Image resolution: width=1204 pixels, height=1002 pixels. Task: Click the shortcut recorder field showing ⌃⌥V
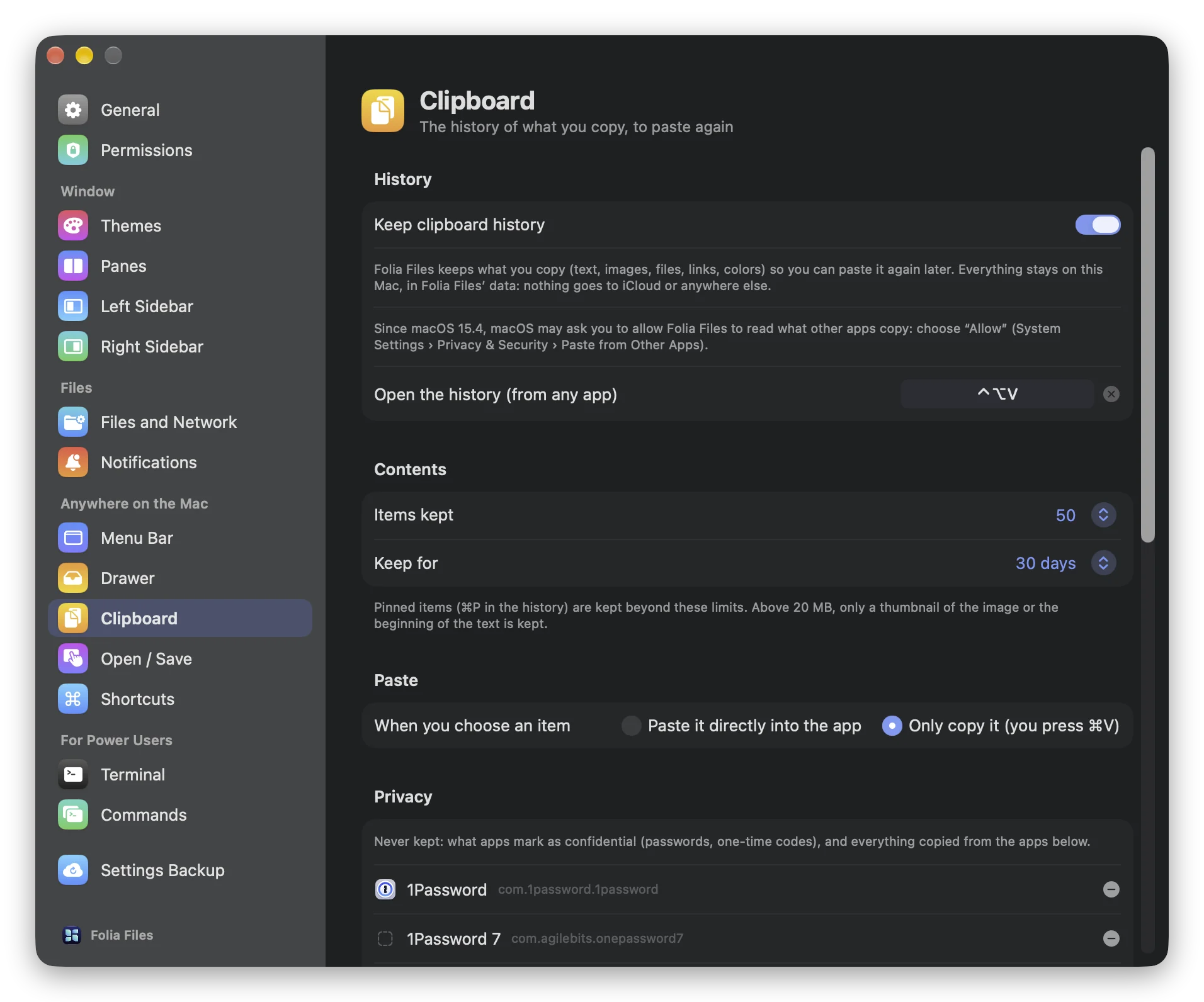click(997, 394)
